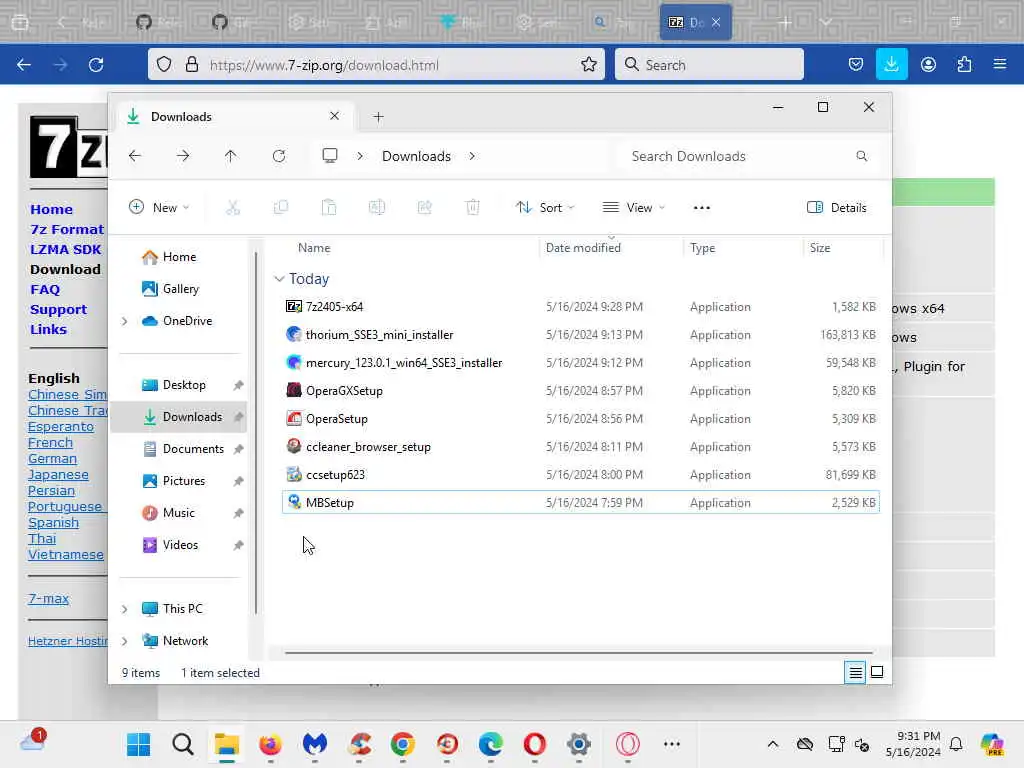1024x768 pixels.
Task: Select thorium_SSE3_mini_installer file
Action: tap(581, 335)
